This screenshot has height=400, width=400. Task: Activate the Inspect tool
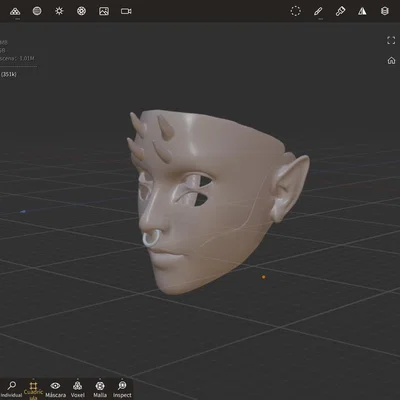click(x=122, y=389)
